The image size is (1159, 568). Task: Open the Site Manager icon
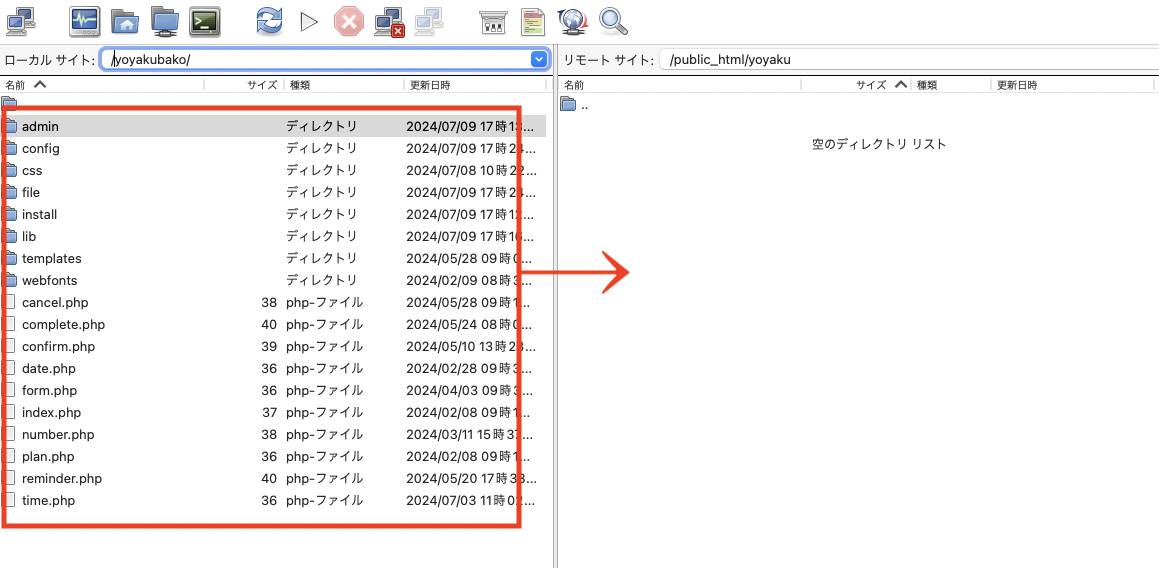(x=21, y=21)
